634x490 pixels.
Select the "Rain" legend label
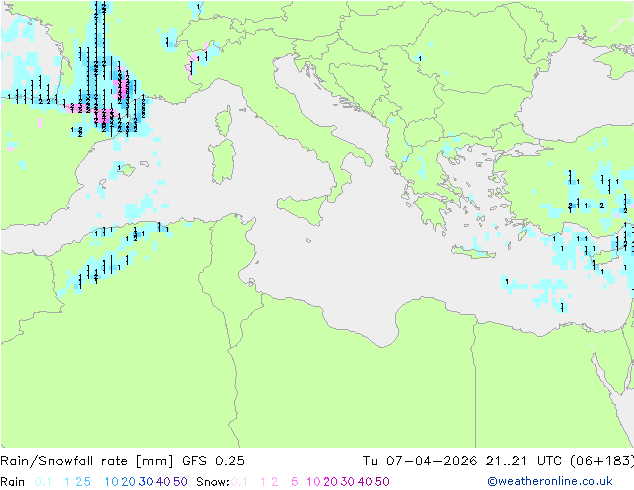click(x=13, y=482)
